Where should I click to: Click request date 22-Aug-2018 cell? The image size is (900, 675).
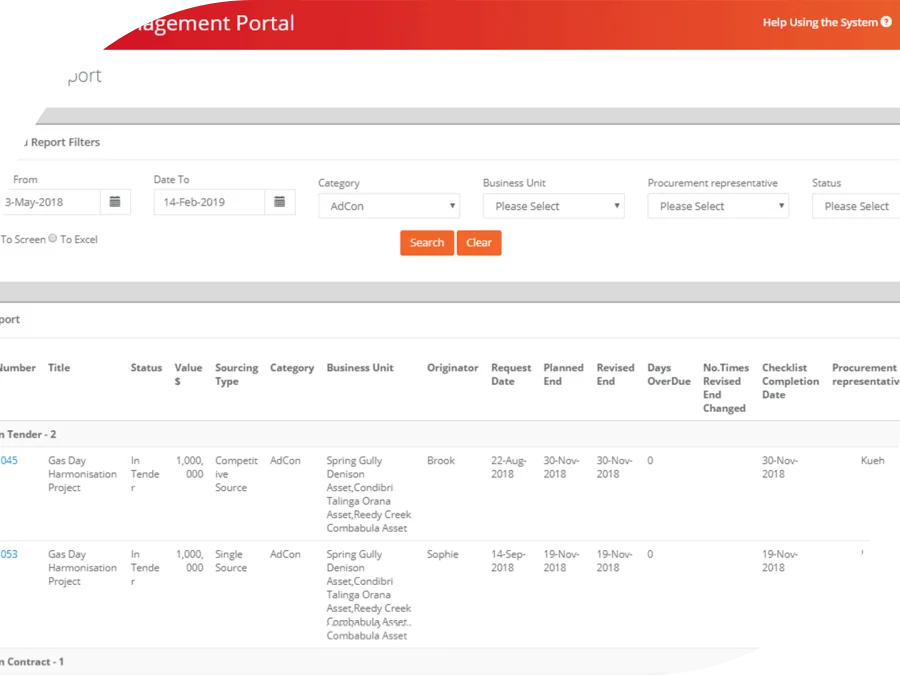click(509, 467)
